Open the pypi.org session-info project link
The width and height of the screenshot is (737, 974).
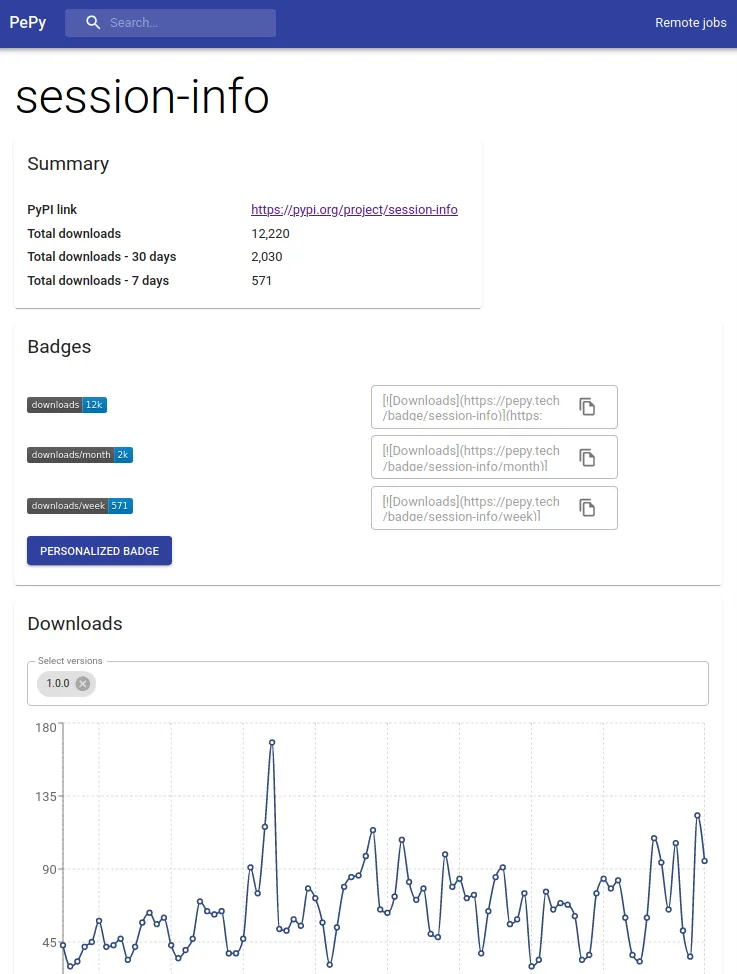pos(354,210)
